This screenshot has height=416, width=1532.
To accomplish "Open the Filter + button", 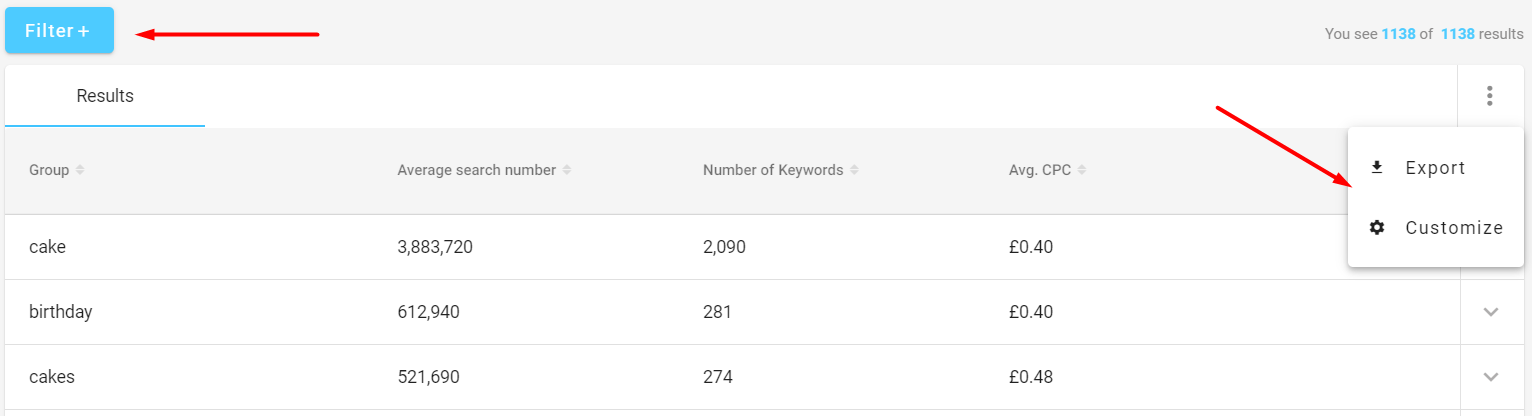I will (x=59, y=30).
